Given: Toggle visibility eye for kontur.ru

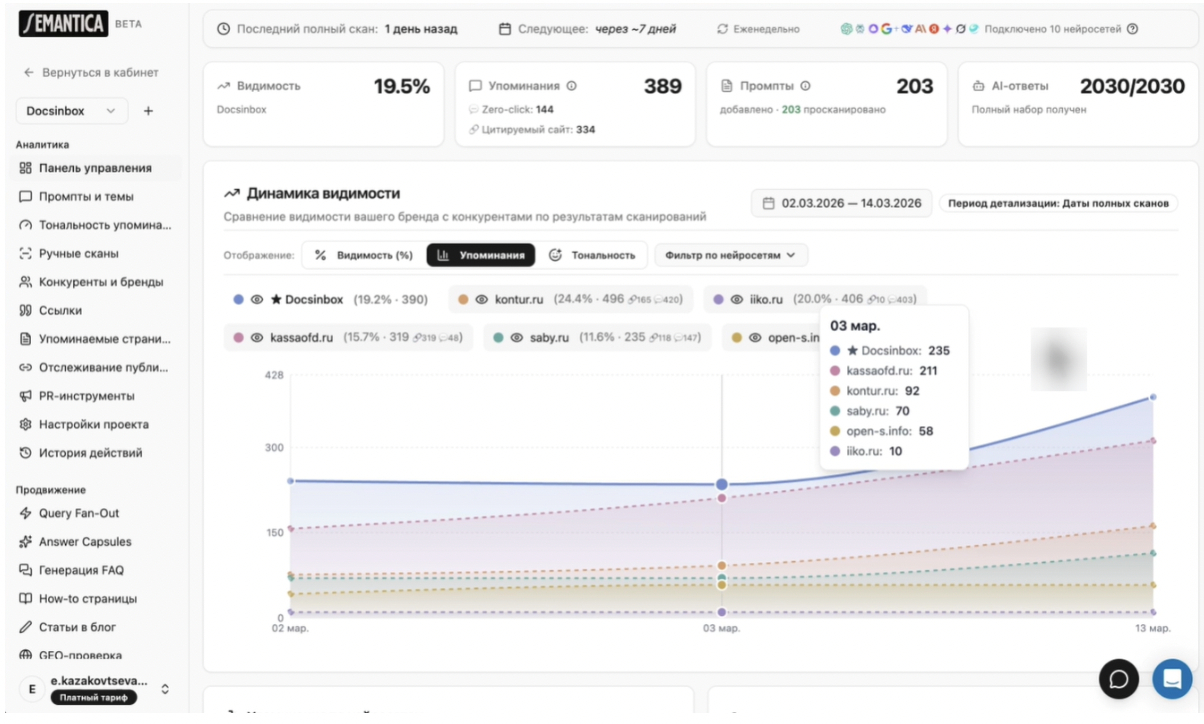Looking at the screenshot, I should pos(481,299).
